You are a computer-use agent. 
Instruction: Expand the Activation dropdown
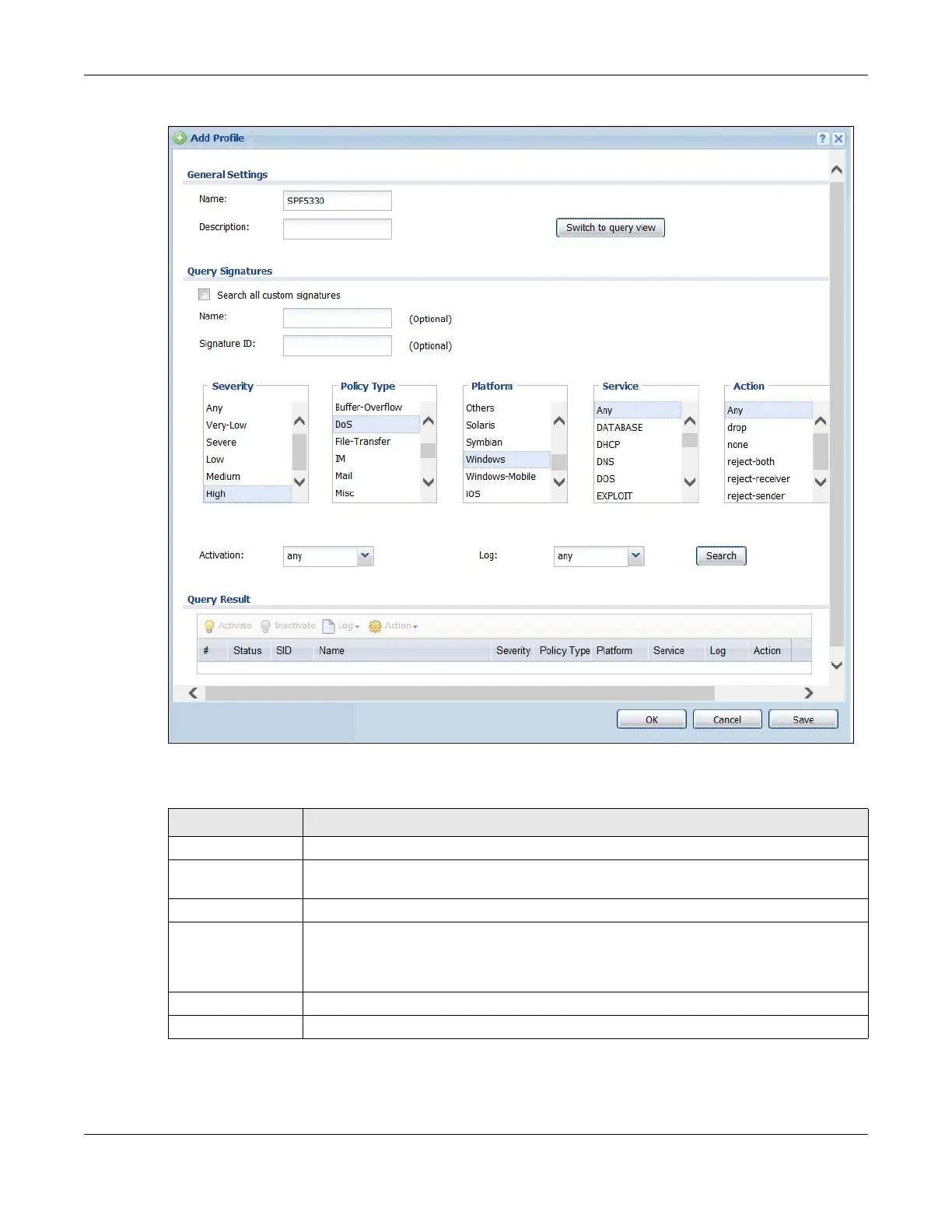pos(366,555)
